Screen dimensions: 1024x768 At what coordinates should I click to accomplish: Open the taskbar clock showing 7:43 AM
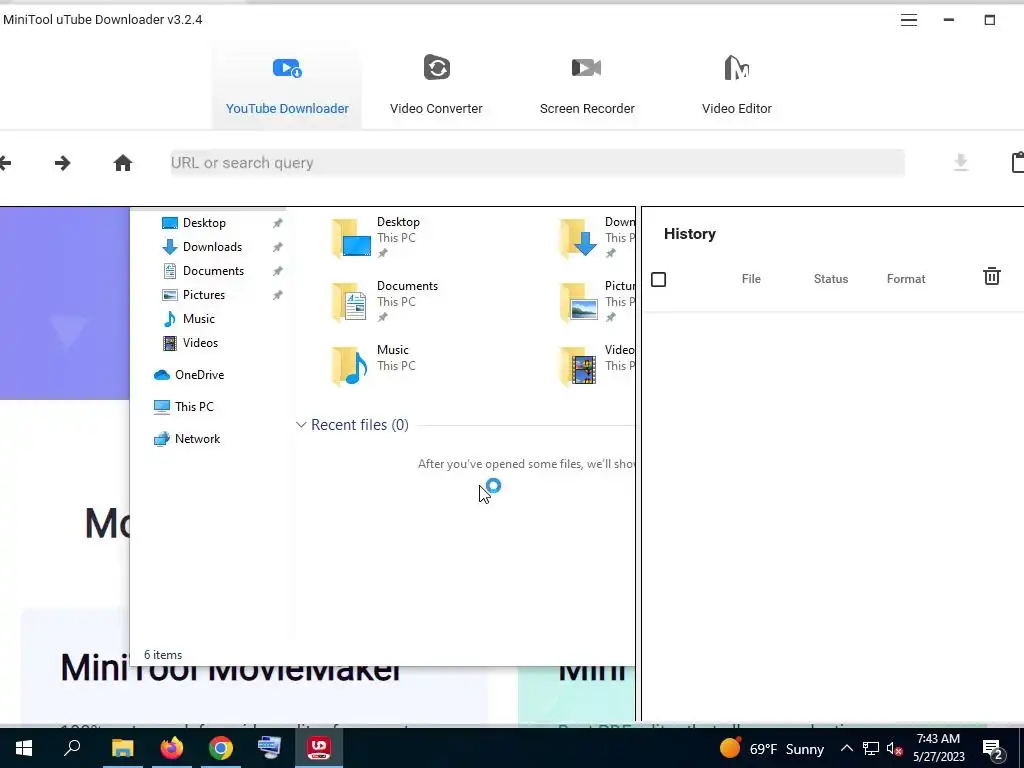[938, 748]
